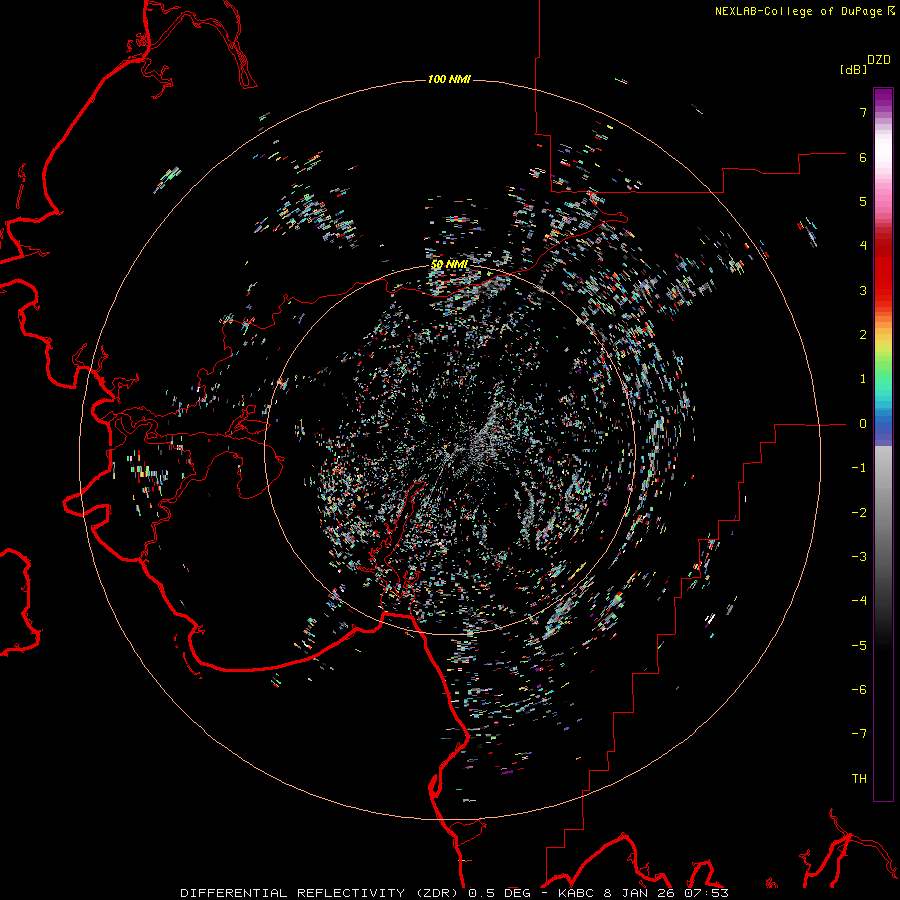900x900 pixels.
Task: Click the -7 value on color scale
Action: coord(859,734)
